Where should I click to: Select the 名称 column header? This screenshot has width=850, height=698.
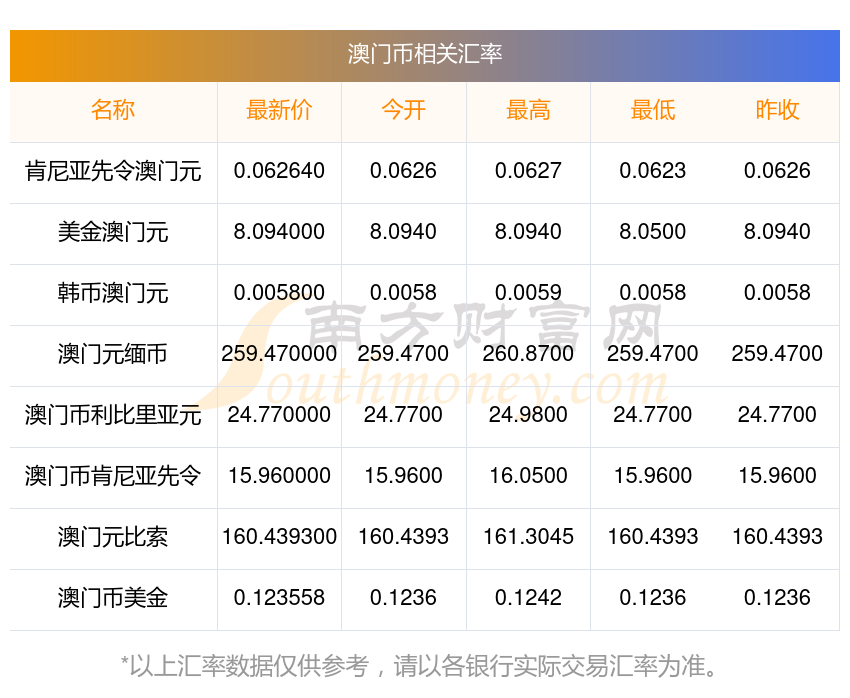(x=113, y=110)
